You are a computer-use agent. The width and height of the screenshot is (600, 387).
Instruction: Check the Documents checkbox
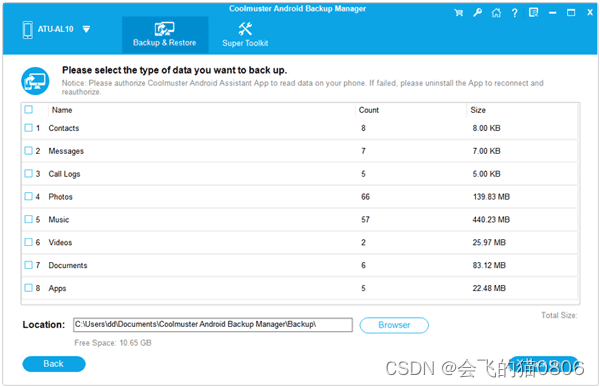tap(29, 265)
